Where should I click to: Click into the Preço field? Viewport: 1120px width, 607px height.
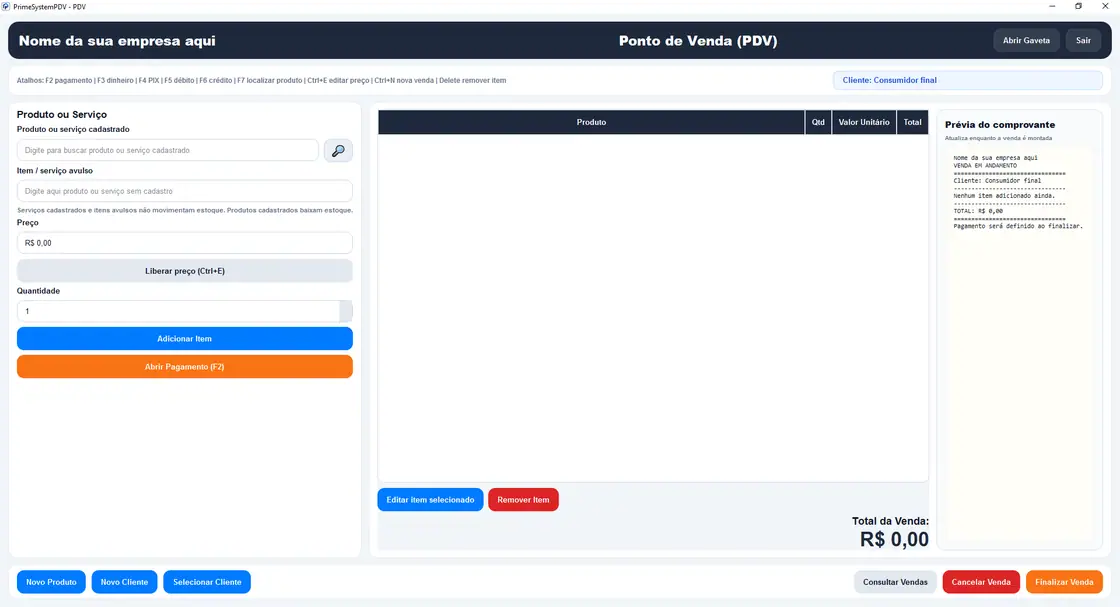tap(184, 243)
